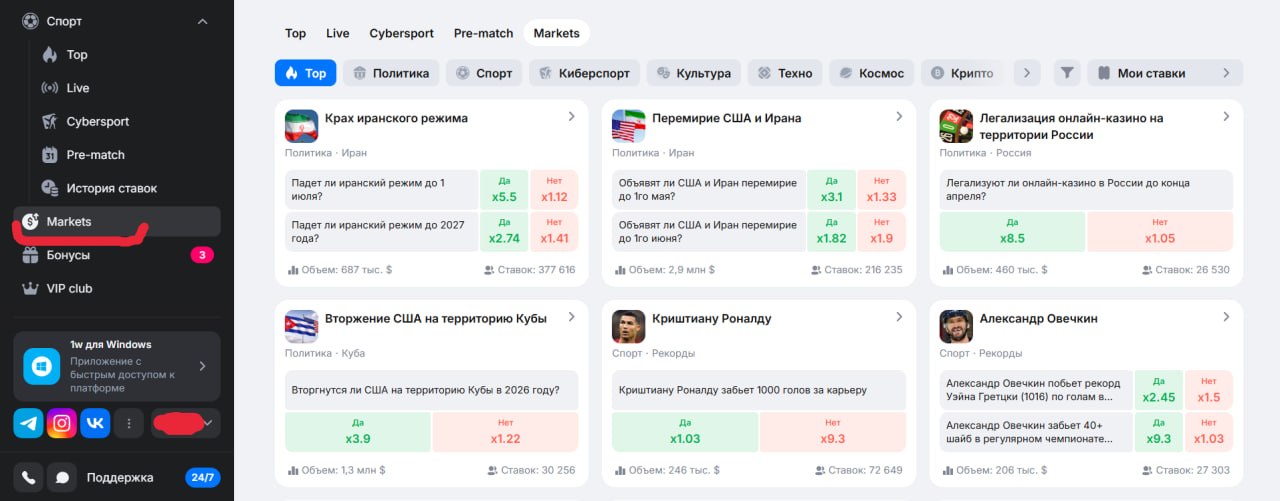
Task: Click the phone call support icon
Action: (28, 478)
